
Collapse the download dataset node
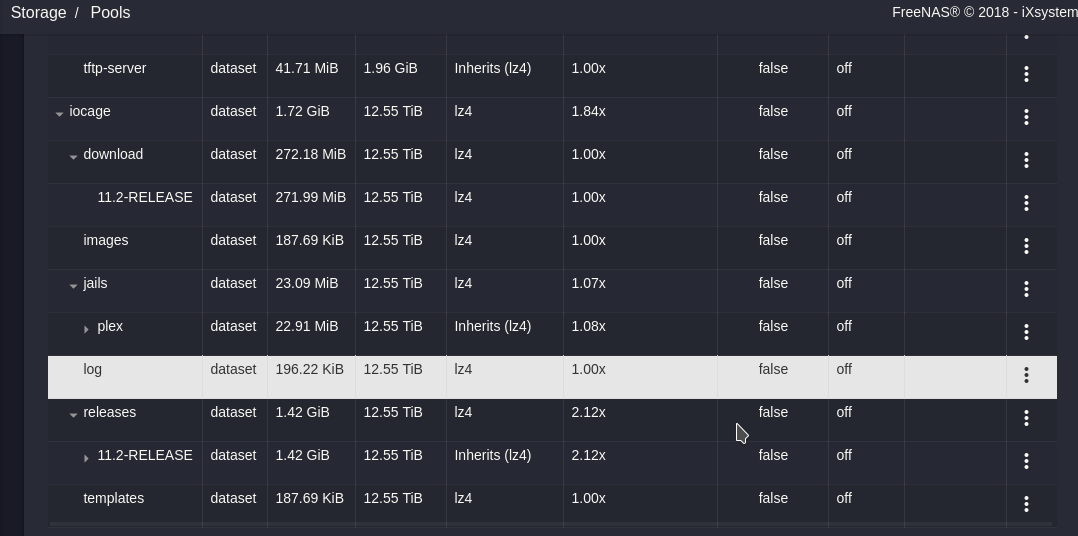[74, 157]
